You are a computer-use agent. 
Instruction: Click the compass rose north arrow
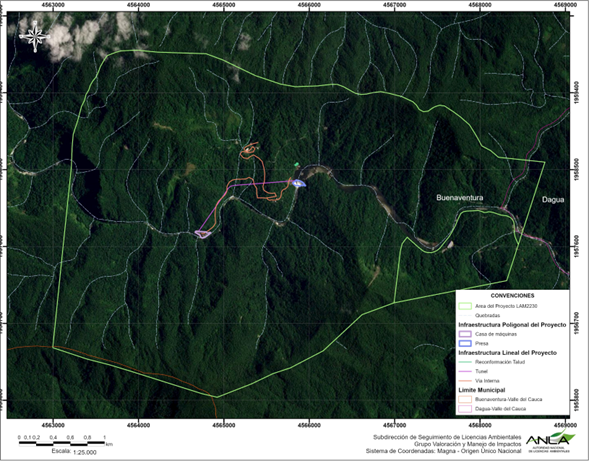pos(35,36)
